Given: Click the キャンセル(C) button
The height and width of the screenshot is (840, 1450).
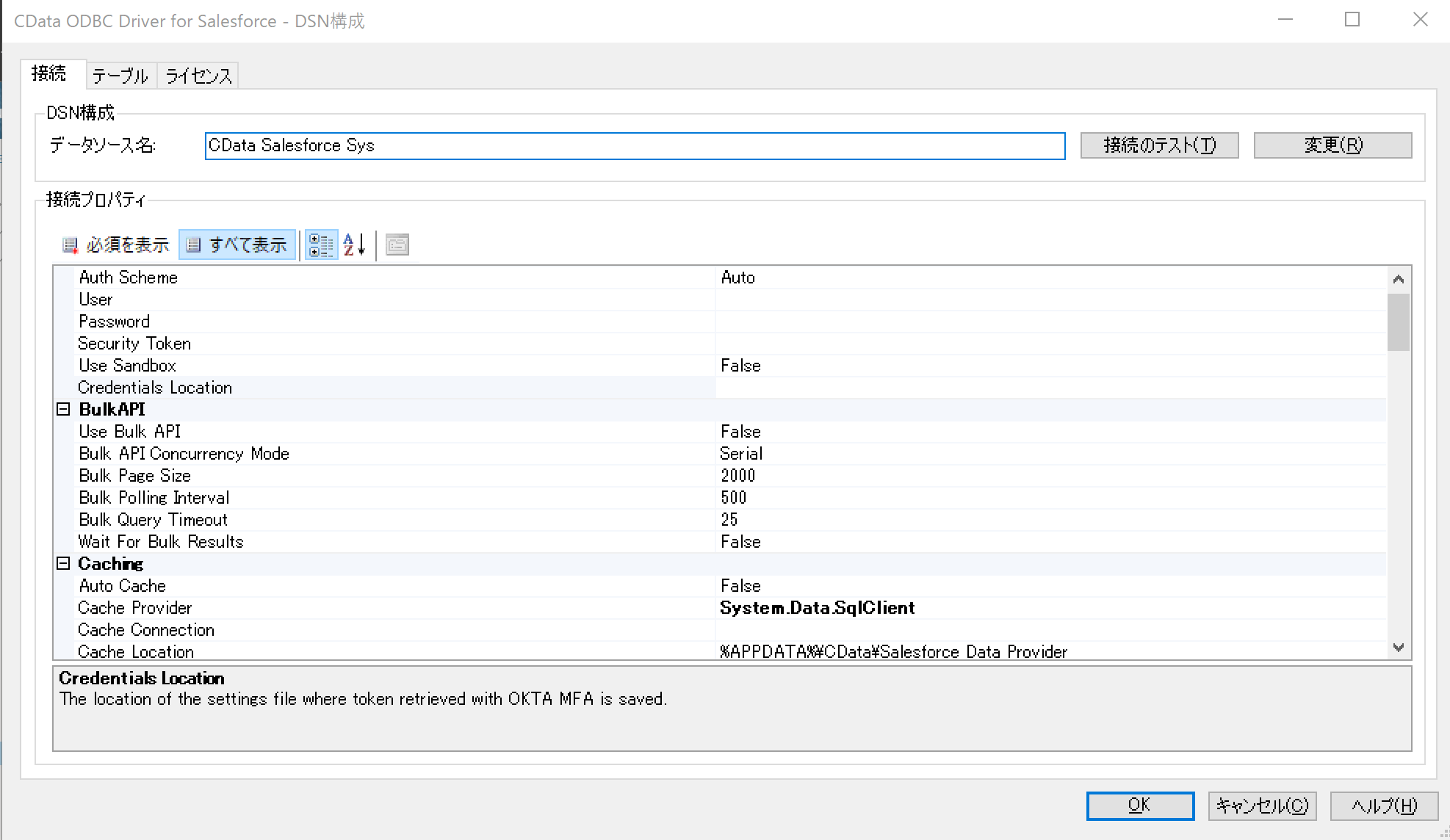Looking at the screenshot, I should tap(1262, 806).
